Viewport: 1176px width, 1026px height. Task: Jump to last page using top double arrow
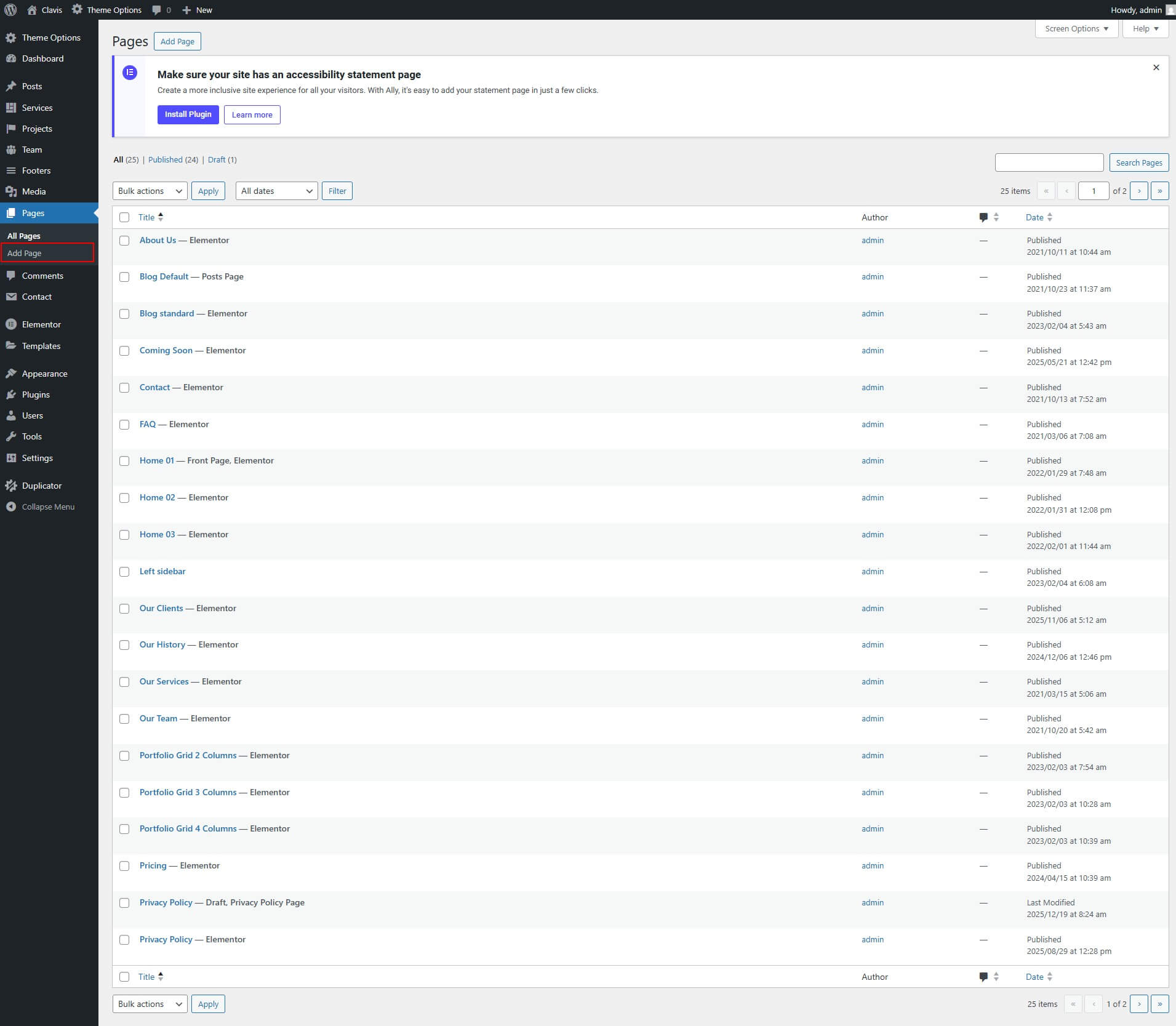(1159, 191)
